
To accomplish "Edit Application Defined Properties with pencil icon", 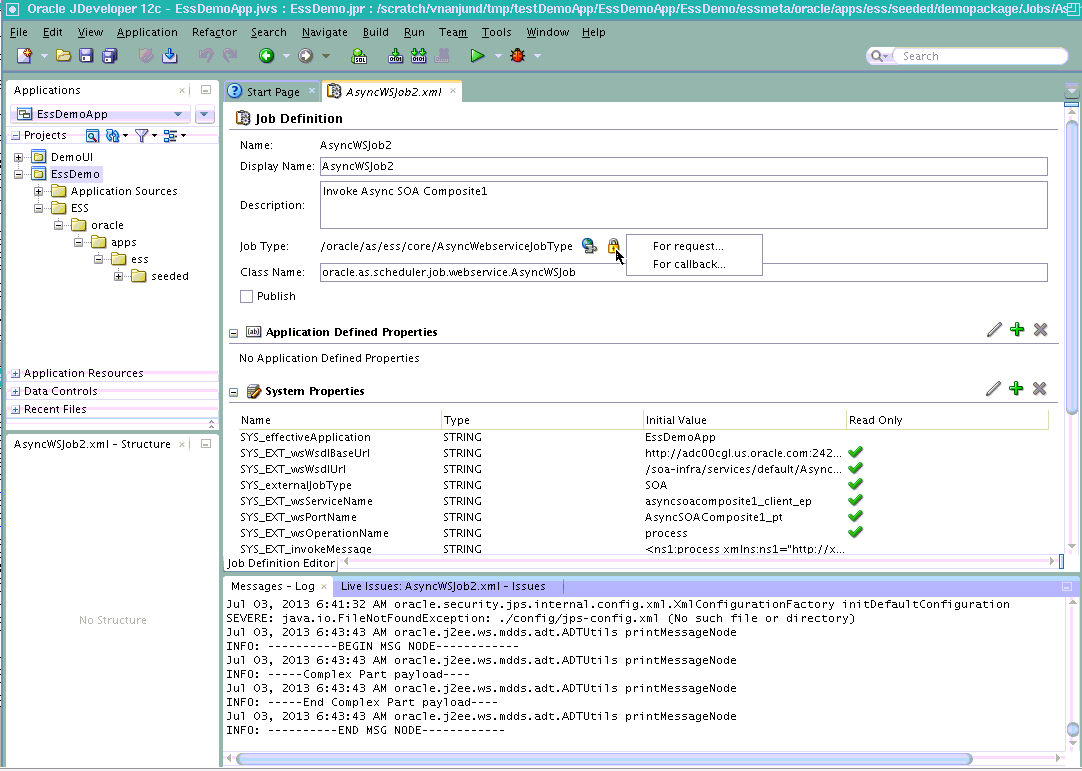I will [994, 330].
